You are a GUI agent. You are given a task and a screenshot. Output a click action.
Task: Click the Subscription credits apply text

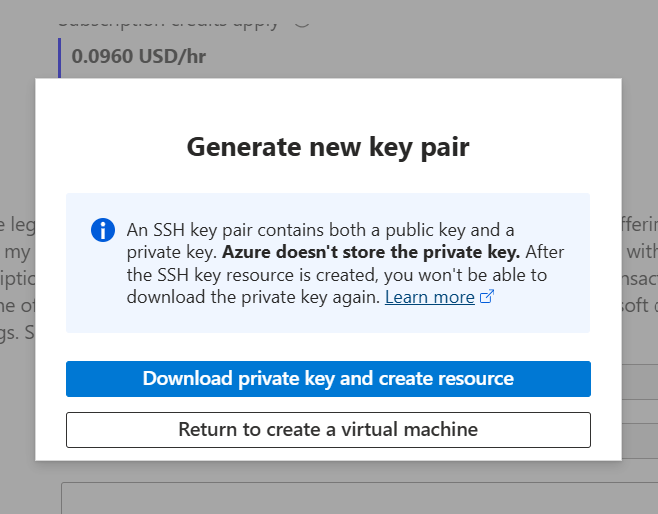pos(168,20)
